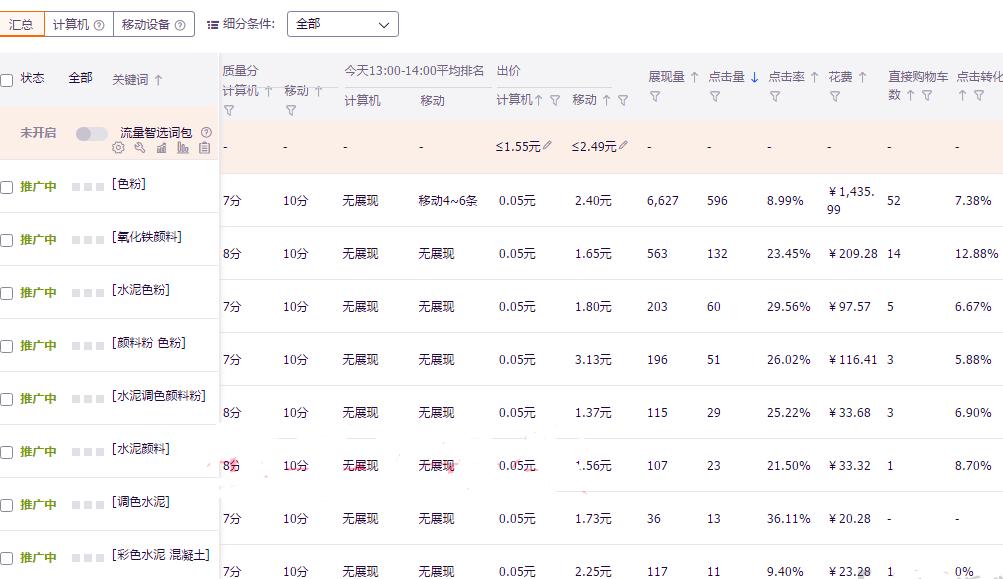The image size is (1003, 579).
Task: Open filter funnel for 点击转化 column
Action: 979,95
